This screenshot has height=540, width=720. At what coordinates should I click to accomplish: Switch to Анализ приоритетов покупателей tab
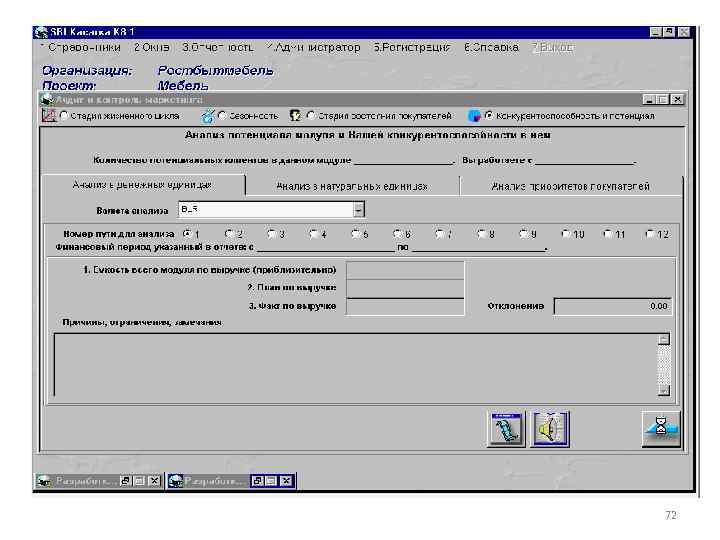(570, 186)
